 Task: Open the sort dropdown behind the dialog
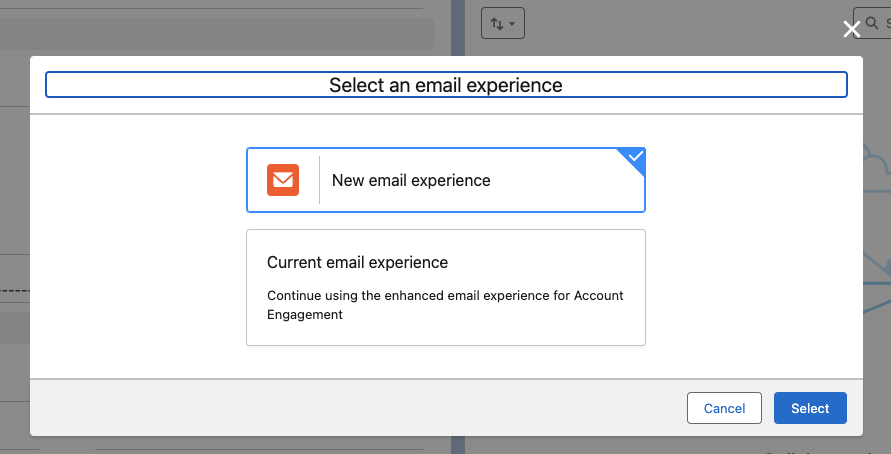pos(502,23)
